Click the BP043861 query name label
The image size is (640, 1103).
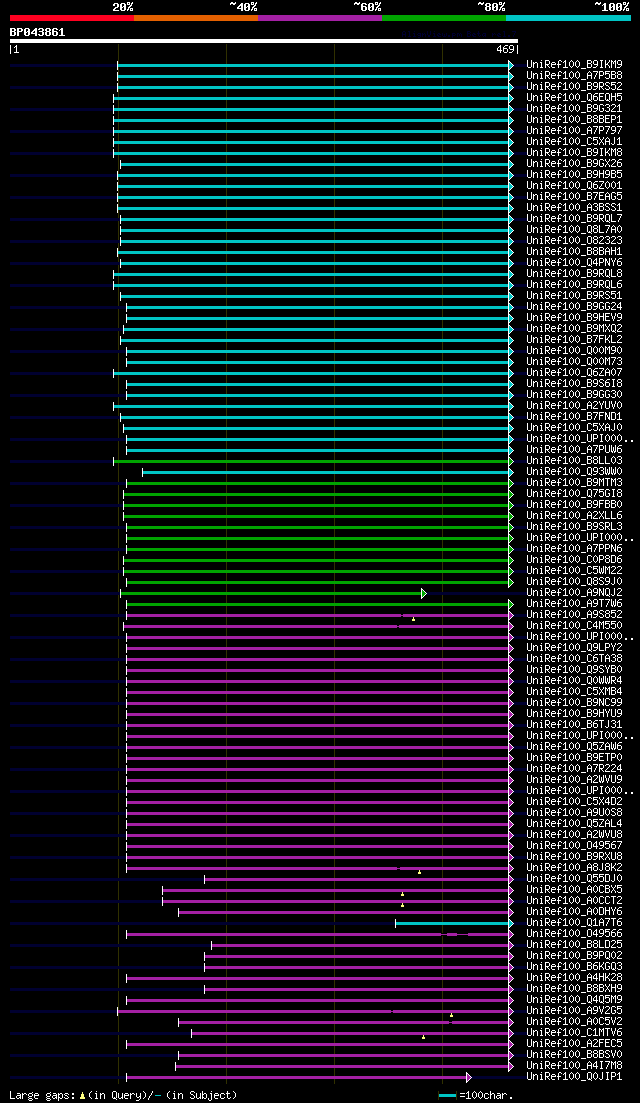[x=37, y=32]
